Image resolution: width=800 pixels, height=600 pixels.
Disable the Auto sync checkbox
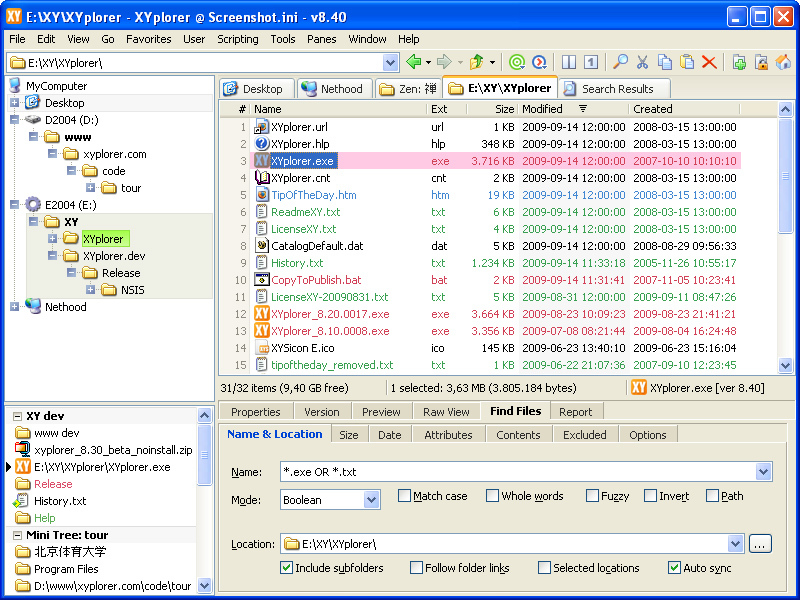click(x=674, y=567)
